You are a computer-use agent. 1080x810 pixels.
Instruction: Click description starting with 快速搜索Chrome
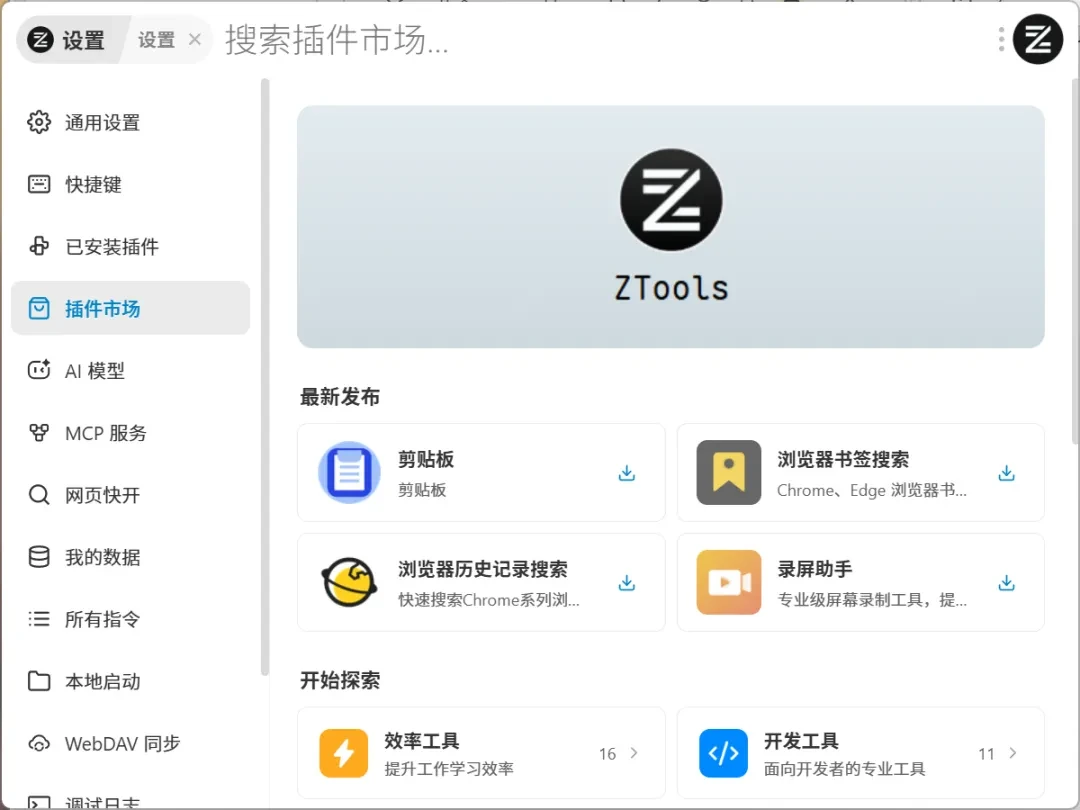click(x=489, y=599)
